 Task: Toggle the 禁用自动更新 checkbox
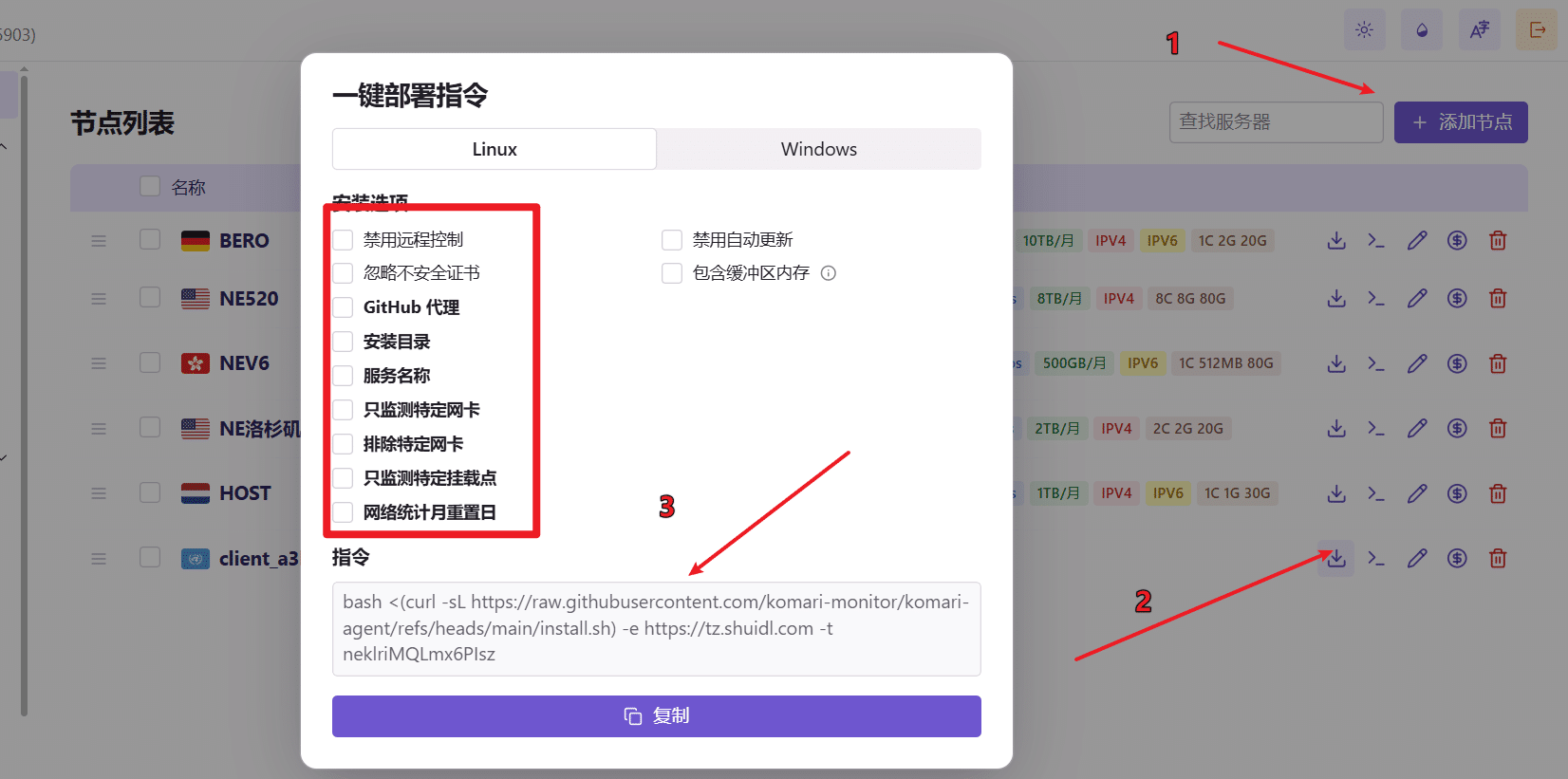[672, 240]
